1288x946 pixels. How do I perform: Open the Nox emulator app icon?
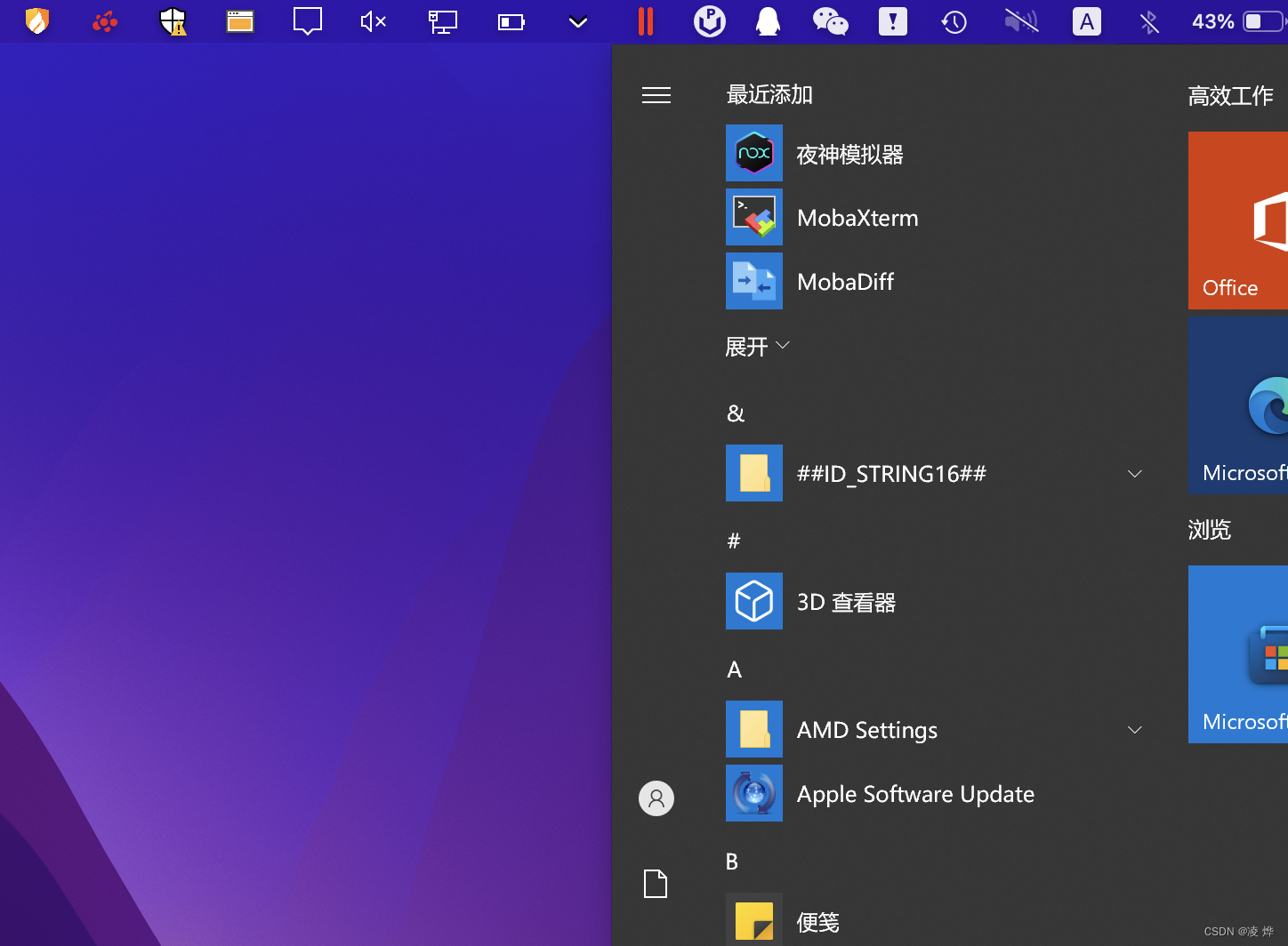[754, 153]
